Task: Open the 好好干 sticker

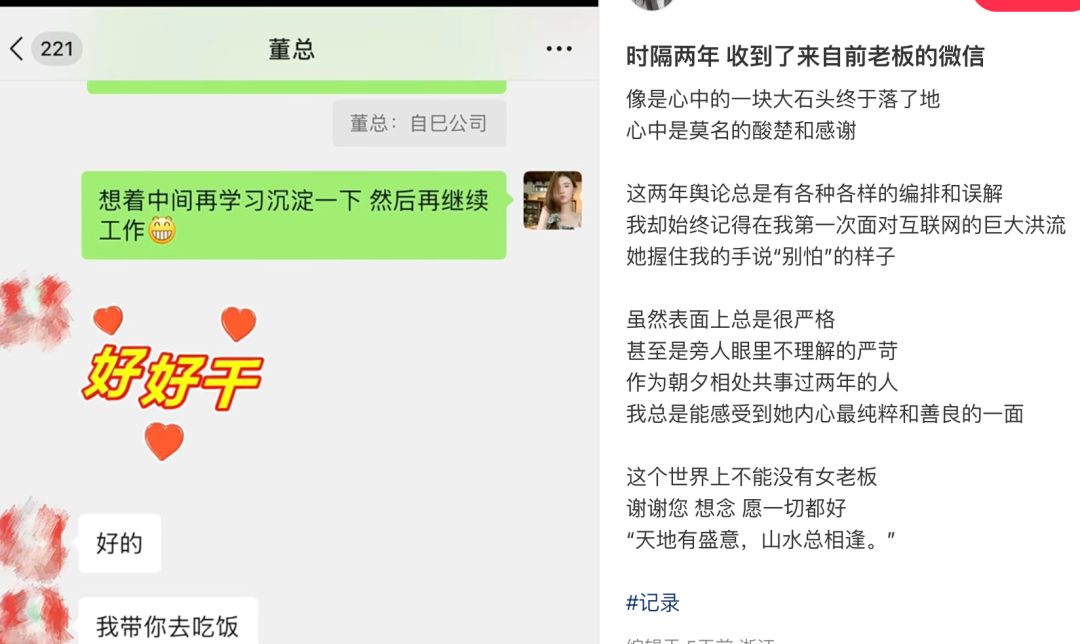Action: [173, 382]
